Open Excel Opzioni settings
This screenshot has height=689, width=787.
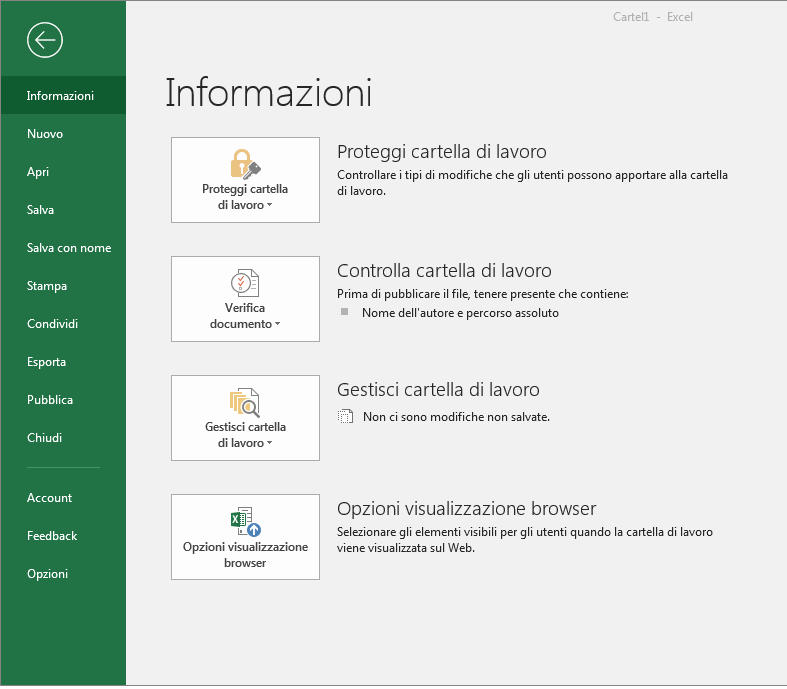pos(63,574)
